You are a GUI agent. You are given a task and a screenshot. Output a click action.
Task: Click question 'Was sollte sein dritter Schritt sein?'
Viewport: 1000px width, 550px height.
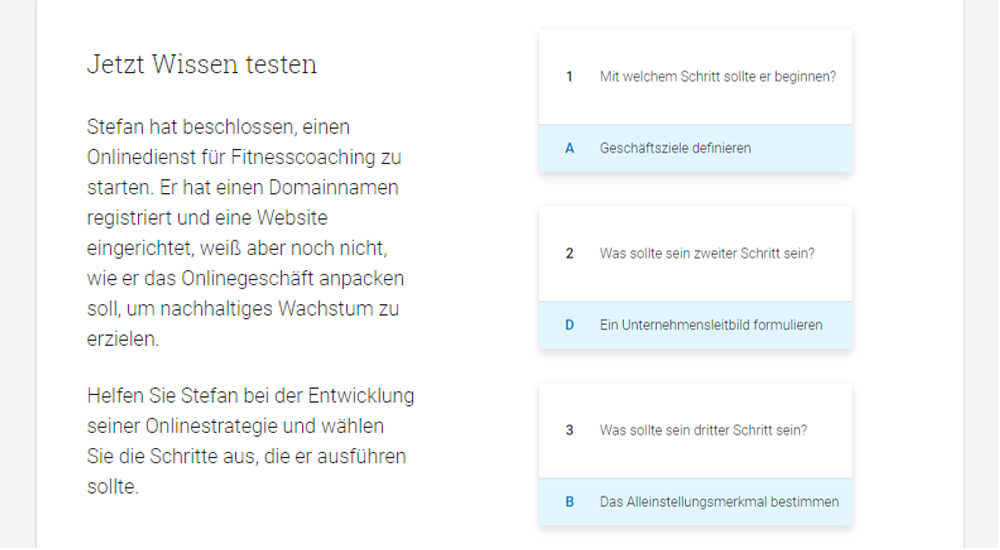703,430
